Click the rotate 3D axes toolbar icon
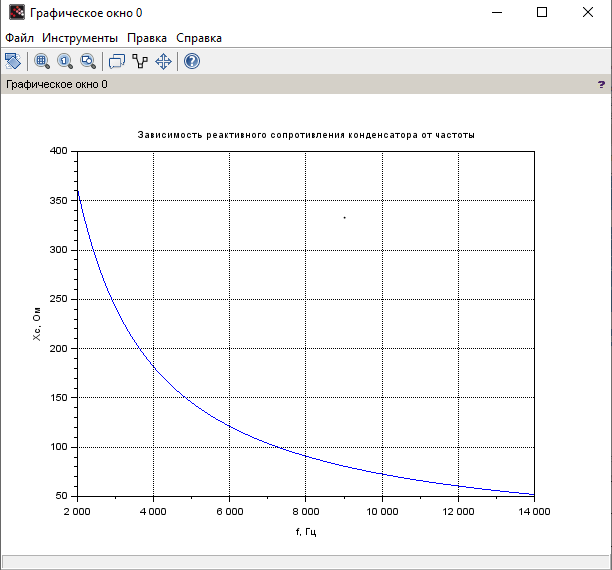 point(13,61)
